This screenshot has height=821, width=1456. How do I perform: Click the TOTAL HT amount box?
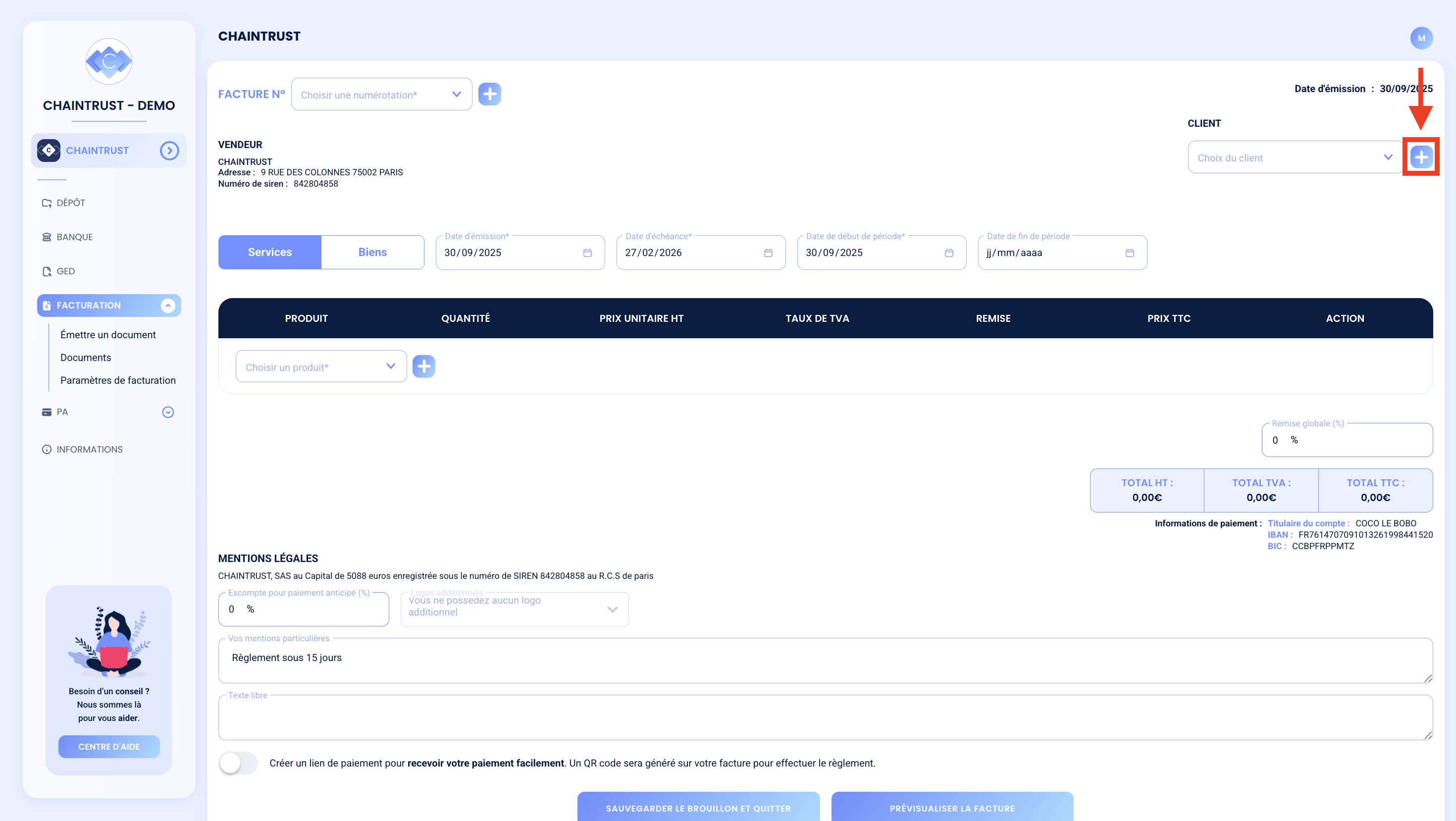1147,490
